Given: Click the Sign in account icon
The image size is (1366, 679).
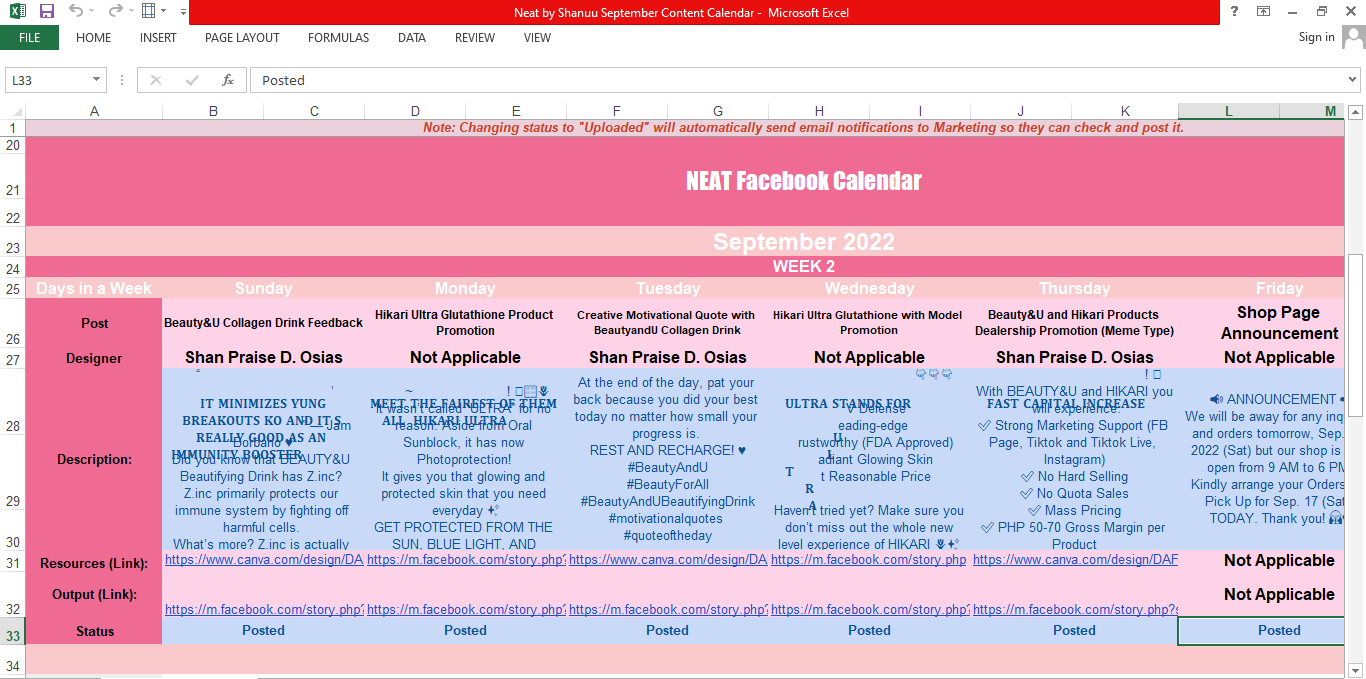Looking at the screenshot, I should pos(1355,37).
